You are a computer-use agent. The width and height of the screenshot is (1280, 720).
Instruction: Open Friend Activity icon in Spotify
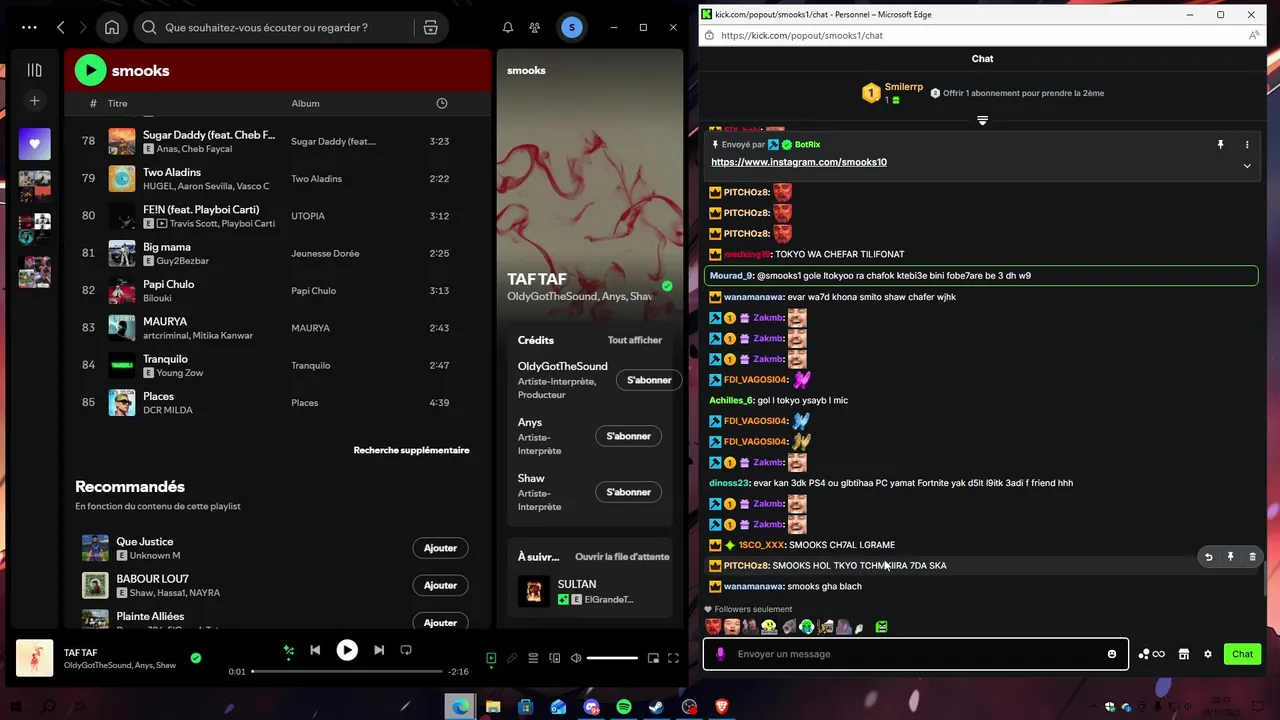coord(535,28)
